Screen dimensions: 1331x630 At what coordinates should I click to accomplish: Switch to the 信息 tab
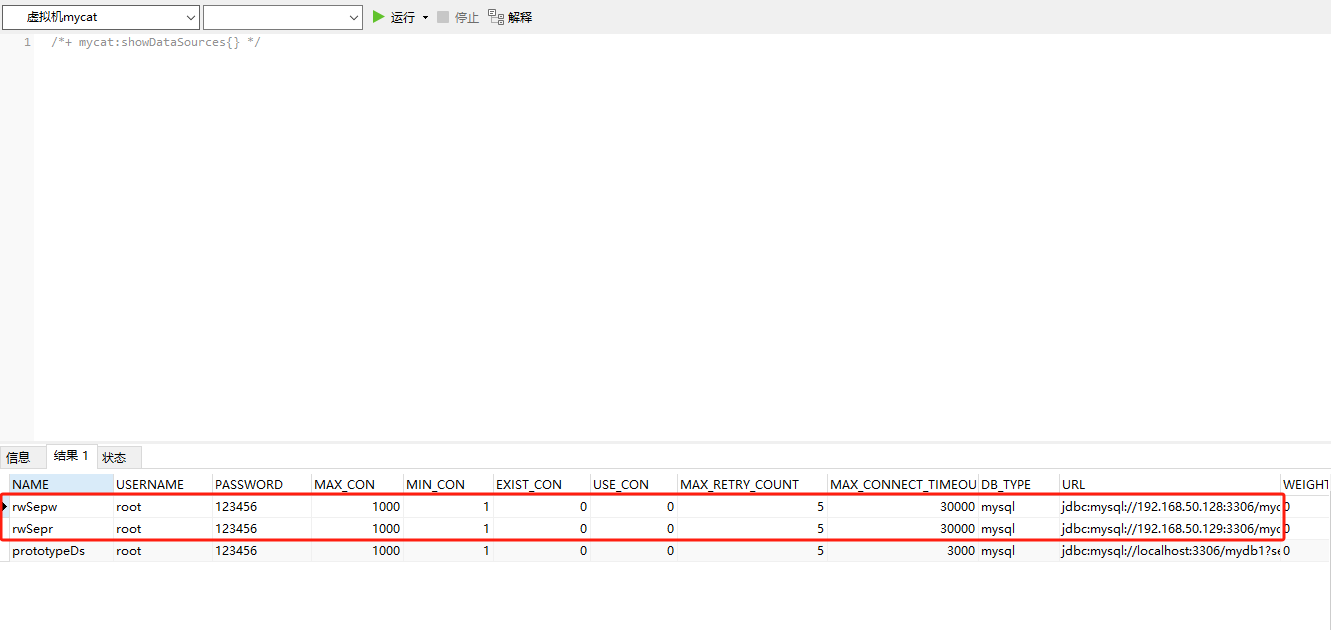click(20, 457)
